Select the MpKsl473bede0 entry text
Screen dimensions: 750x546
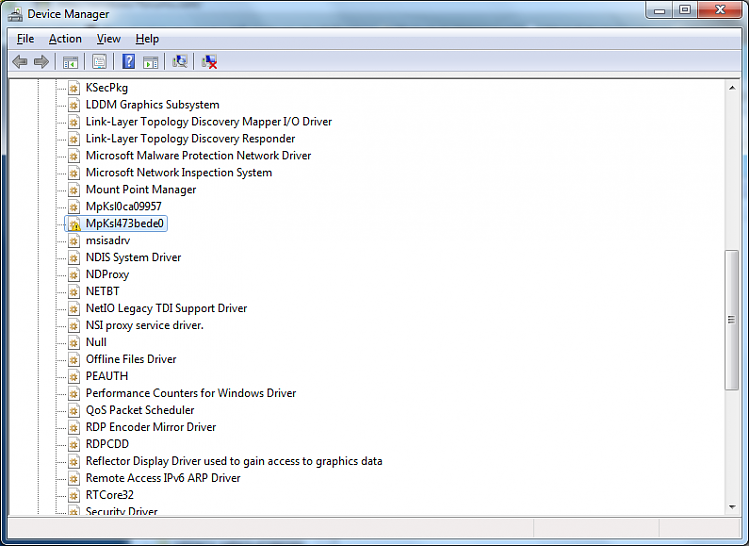coord(125,224)
